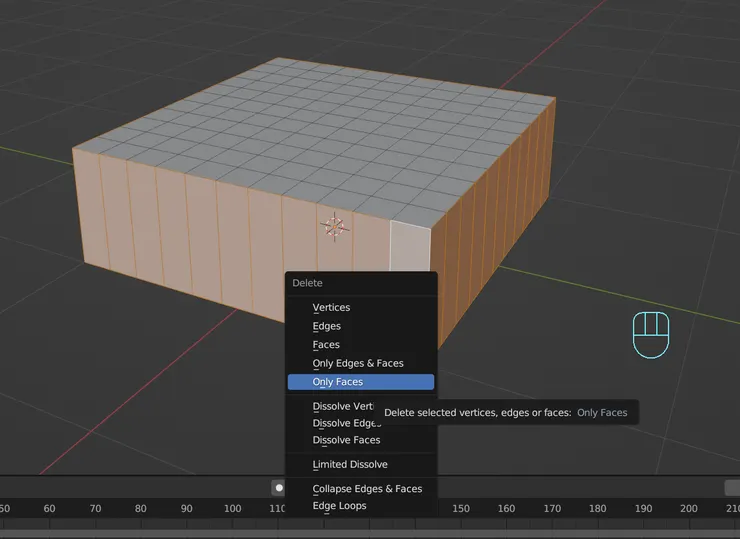Run Limited Dissolve from the Delete menu
740x539 pixels.
pyautogui.click(x=349, y=464)
